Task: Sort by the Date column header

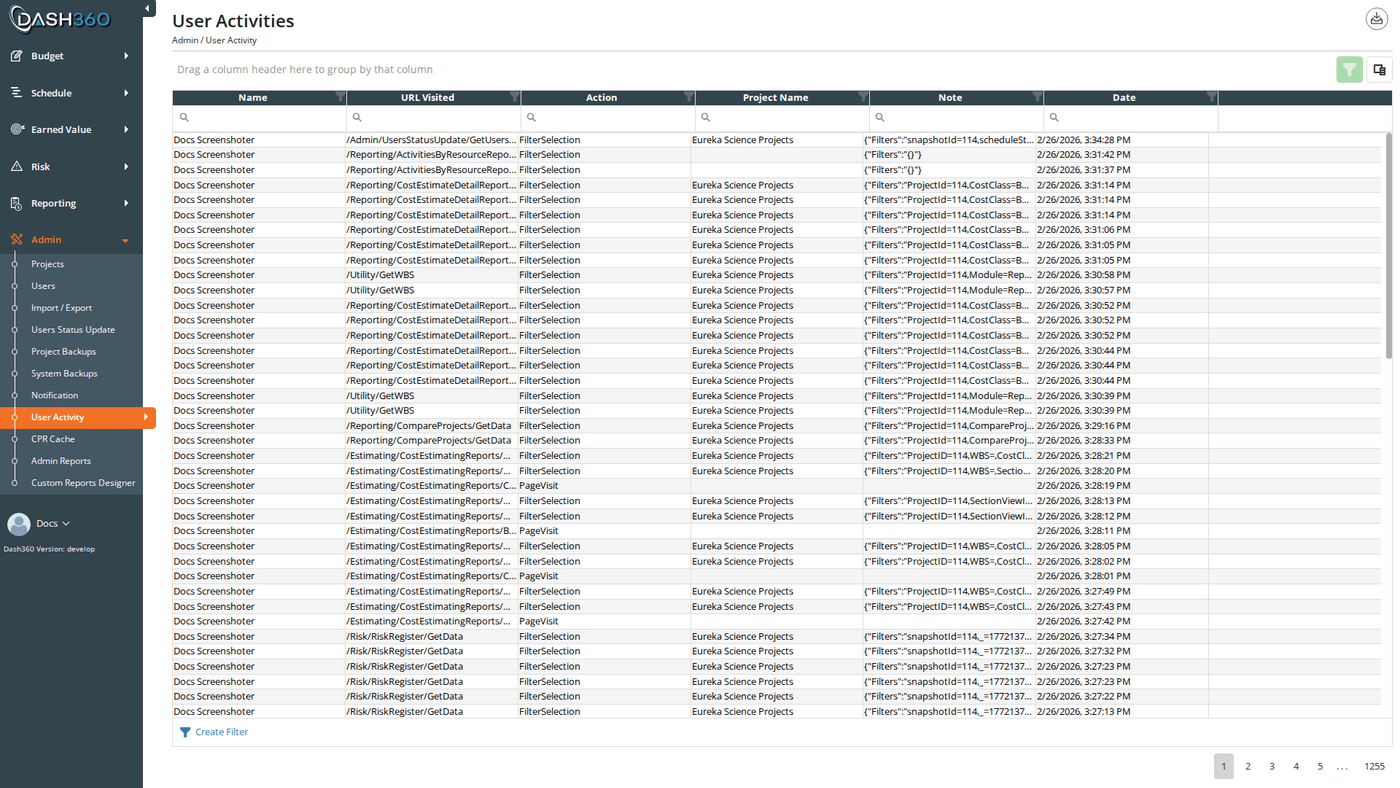Action: click(x=1124, y=98)
